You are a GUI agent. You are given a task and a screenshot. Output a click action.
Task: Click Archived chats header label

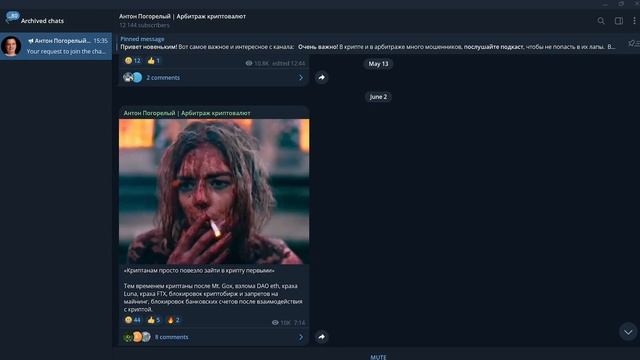coord(42,20)
